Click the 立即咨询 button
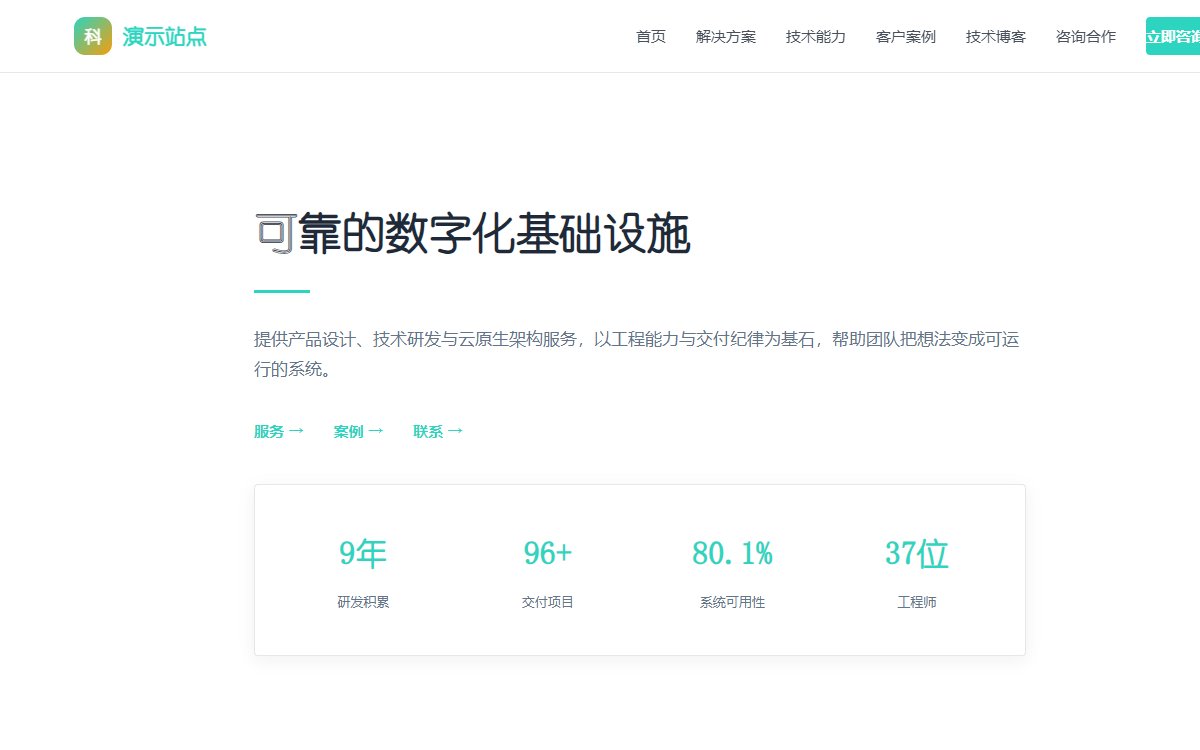 tap(1173, 36)
